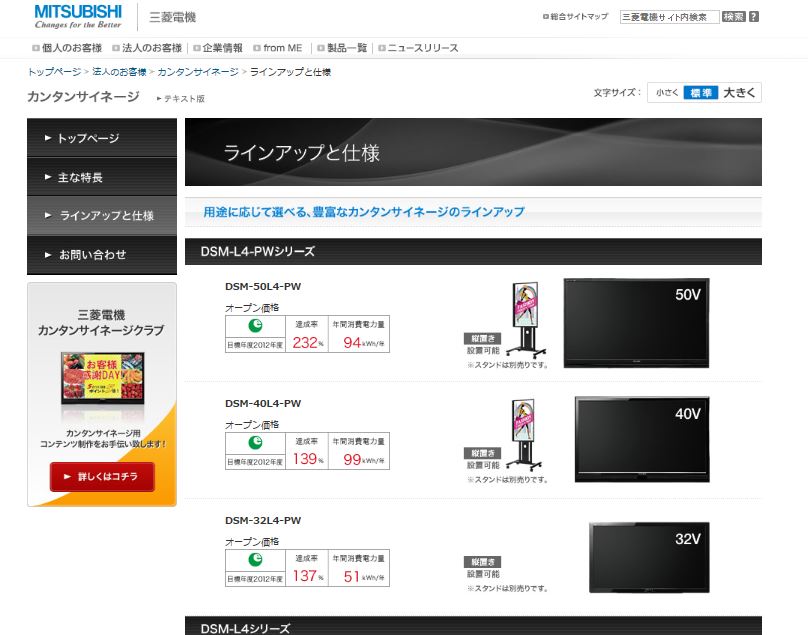This screenshot has width=808, height=635.
Task: Click the 検索 search button
Action: point(733,16)
